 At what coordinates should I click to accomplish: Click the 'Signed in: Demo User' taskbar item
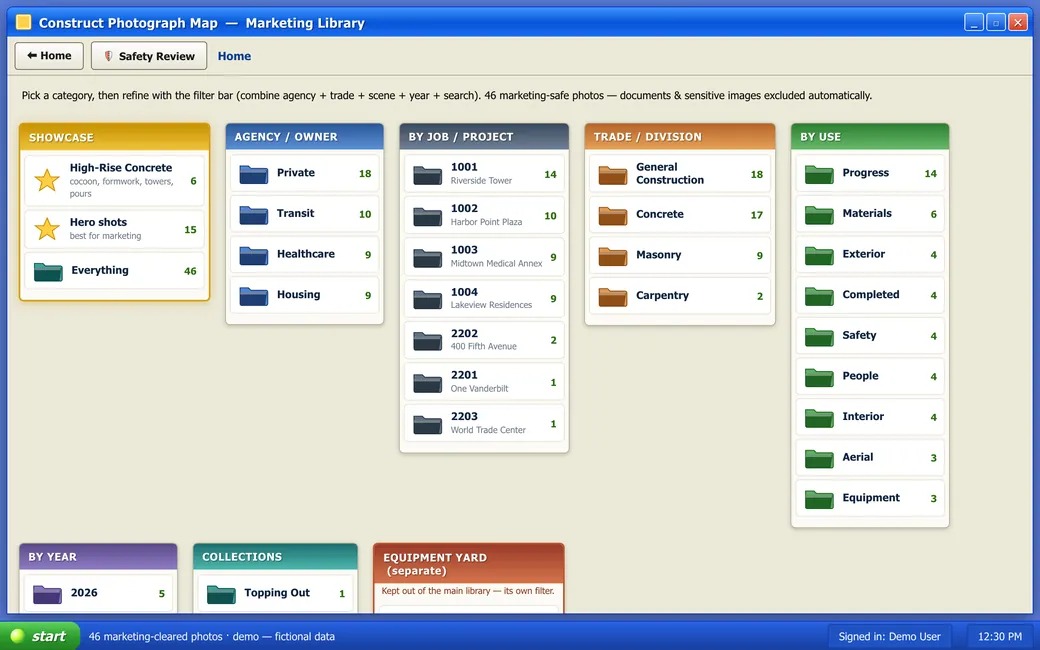(889, 637)
